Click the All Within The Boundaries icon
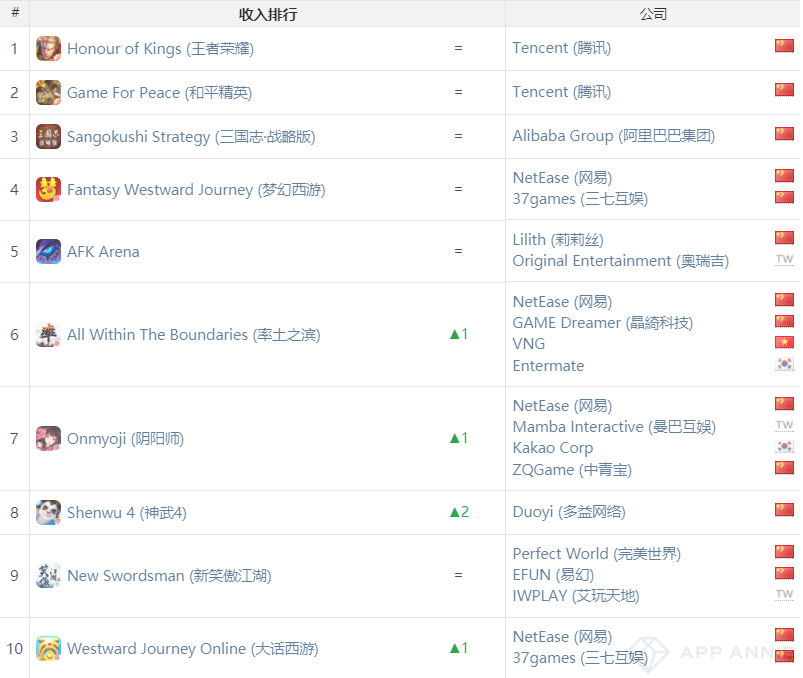Viewport: 803px width, 678px height. pyautogui.click(x=48, y=335)
